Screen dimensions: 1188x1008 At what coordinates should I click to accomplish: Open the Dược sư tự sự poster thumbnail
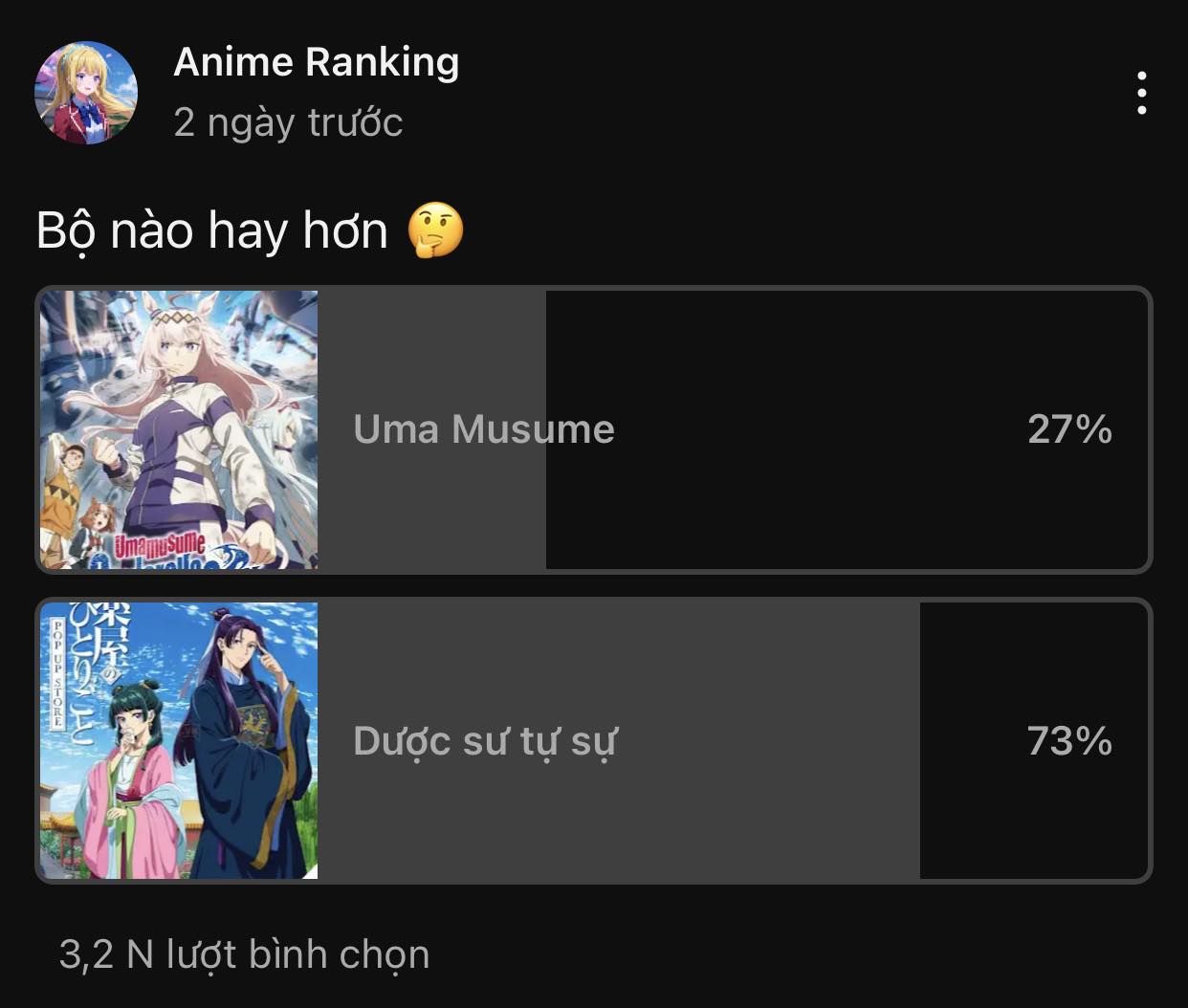click(x=179, y=740)
